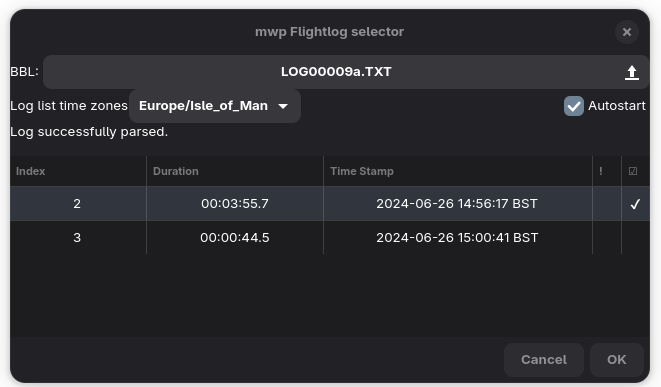Click the warning cell for index 2 row

click(607, 204)
